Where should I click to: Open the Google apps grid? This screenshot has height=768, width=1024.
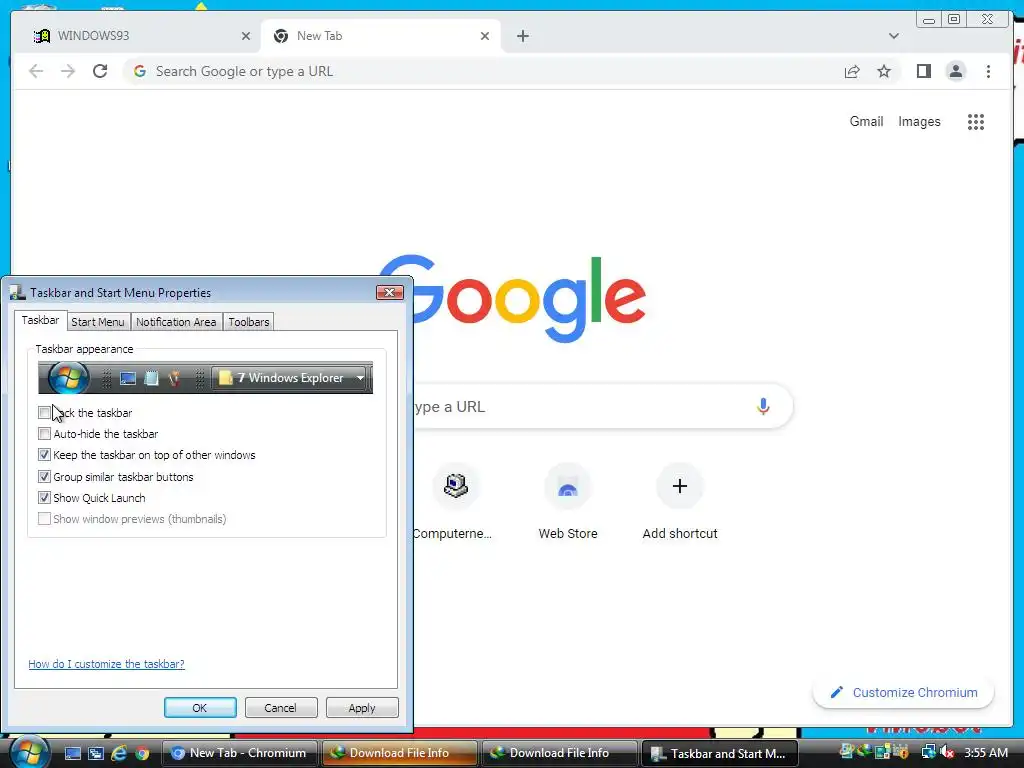point(976,121)
